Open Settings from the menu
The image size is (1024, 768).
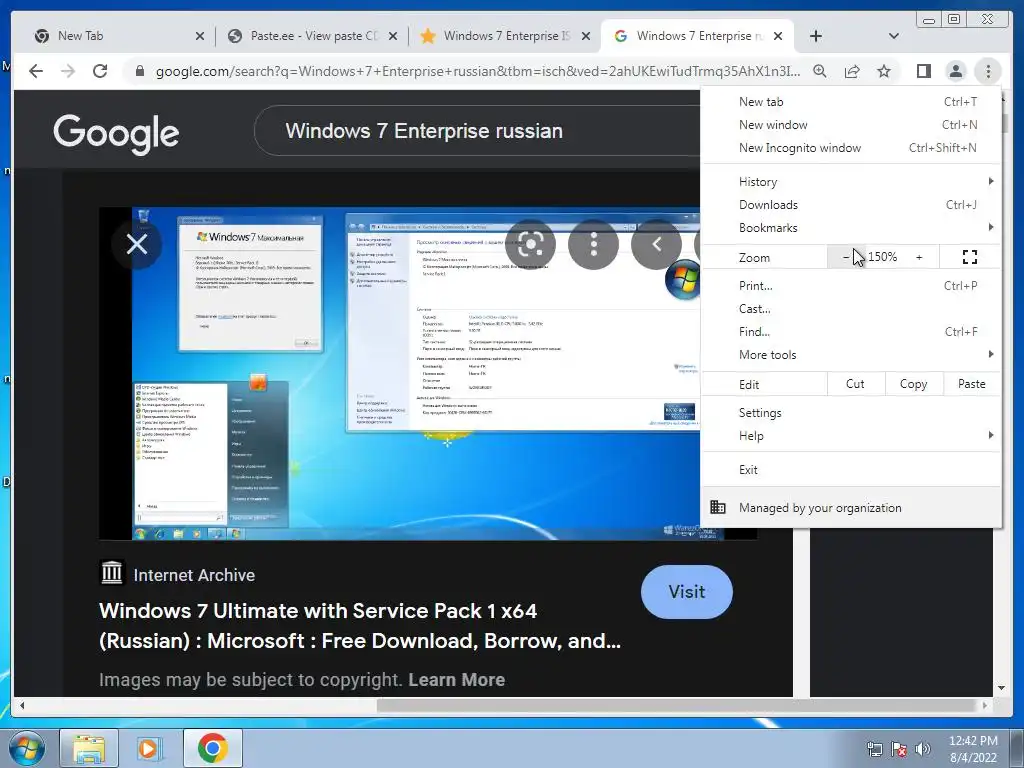pos(851,413)
